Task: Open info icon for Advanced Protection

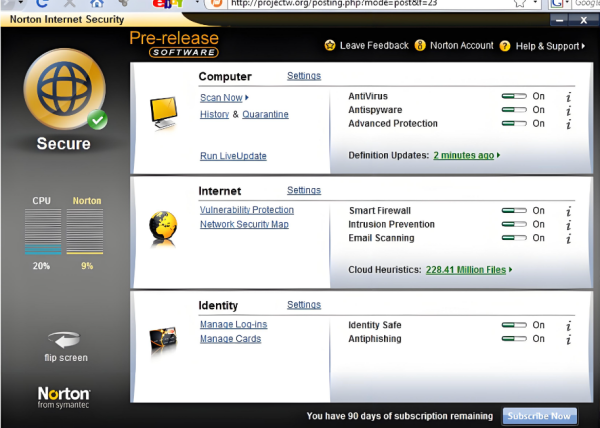Action: (x=569, y=124)
